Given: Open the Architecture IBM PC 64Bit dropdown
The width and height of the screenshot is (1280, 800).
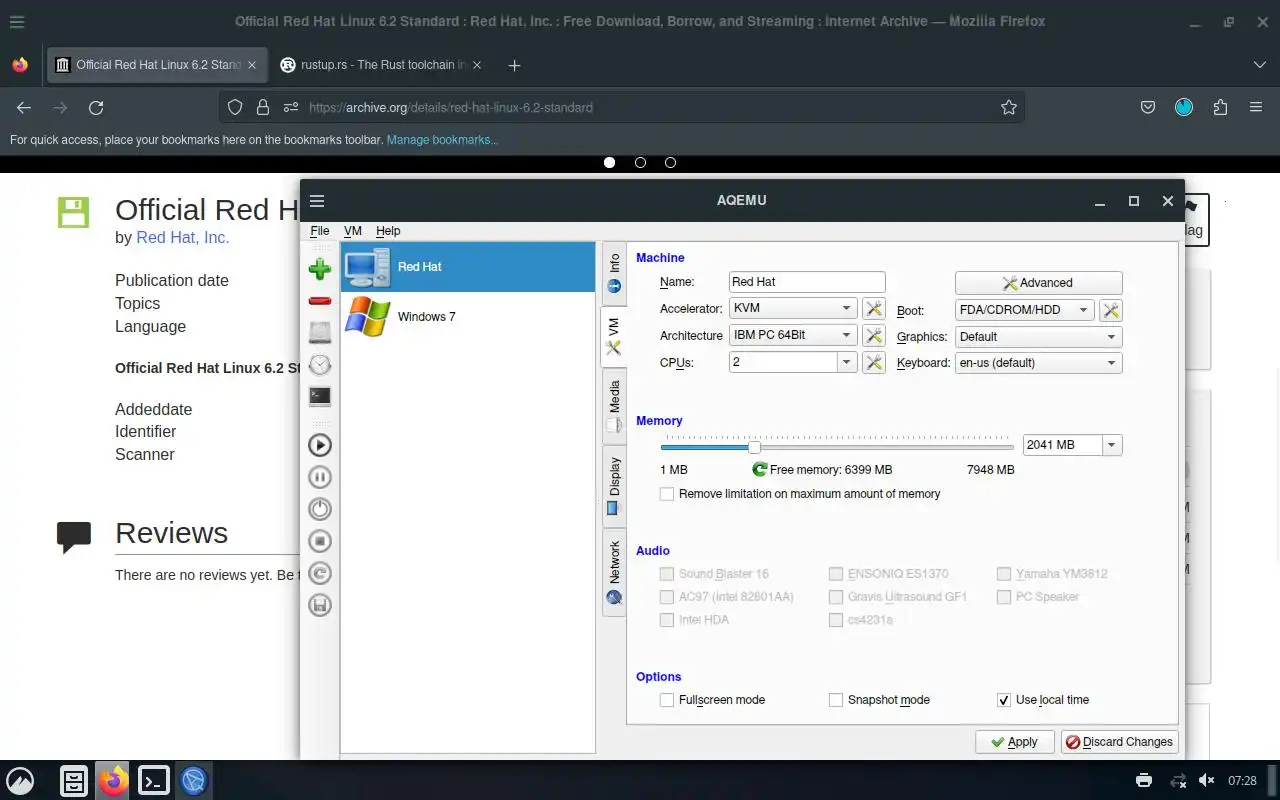Looking at the screenshot, I should click(x=793, y=335).
